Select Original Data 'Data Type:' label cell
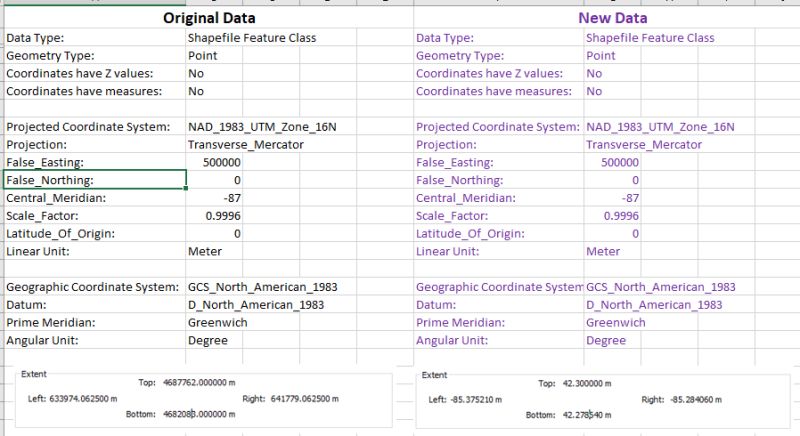Image resolution: width=800 pixels, height=436 pixels. tap(95, 38)
